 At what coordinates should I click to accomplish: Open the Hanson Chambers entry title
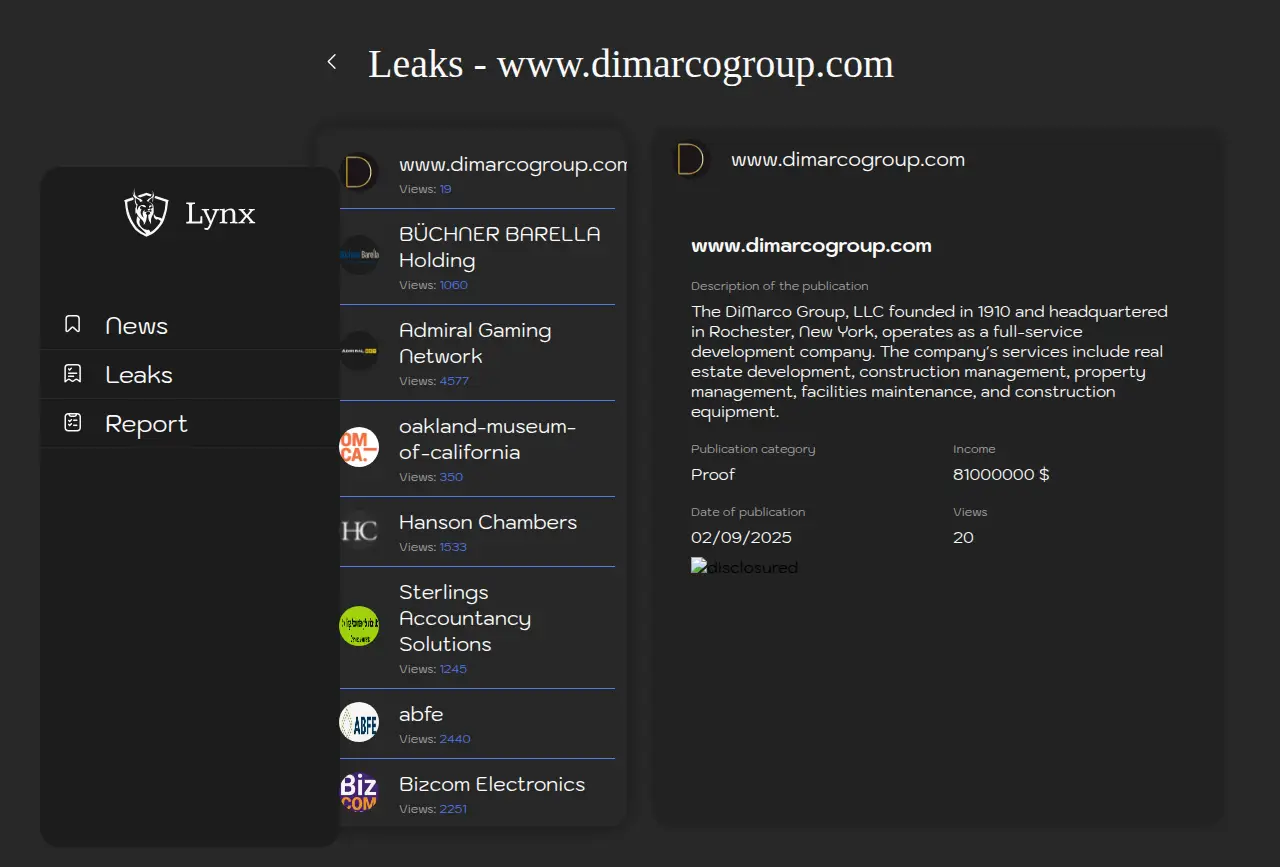coord(487,522)
